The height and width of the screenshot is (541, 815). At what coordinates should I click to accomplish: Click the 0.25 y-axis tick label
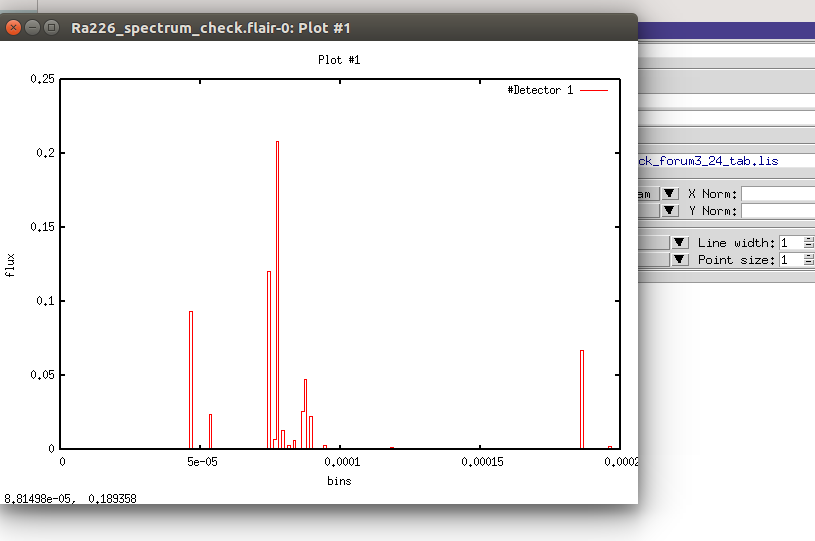pos(42,79)
